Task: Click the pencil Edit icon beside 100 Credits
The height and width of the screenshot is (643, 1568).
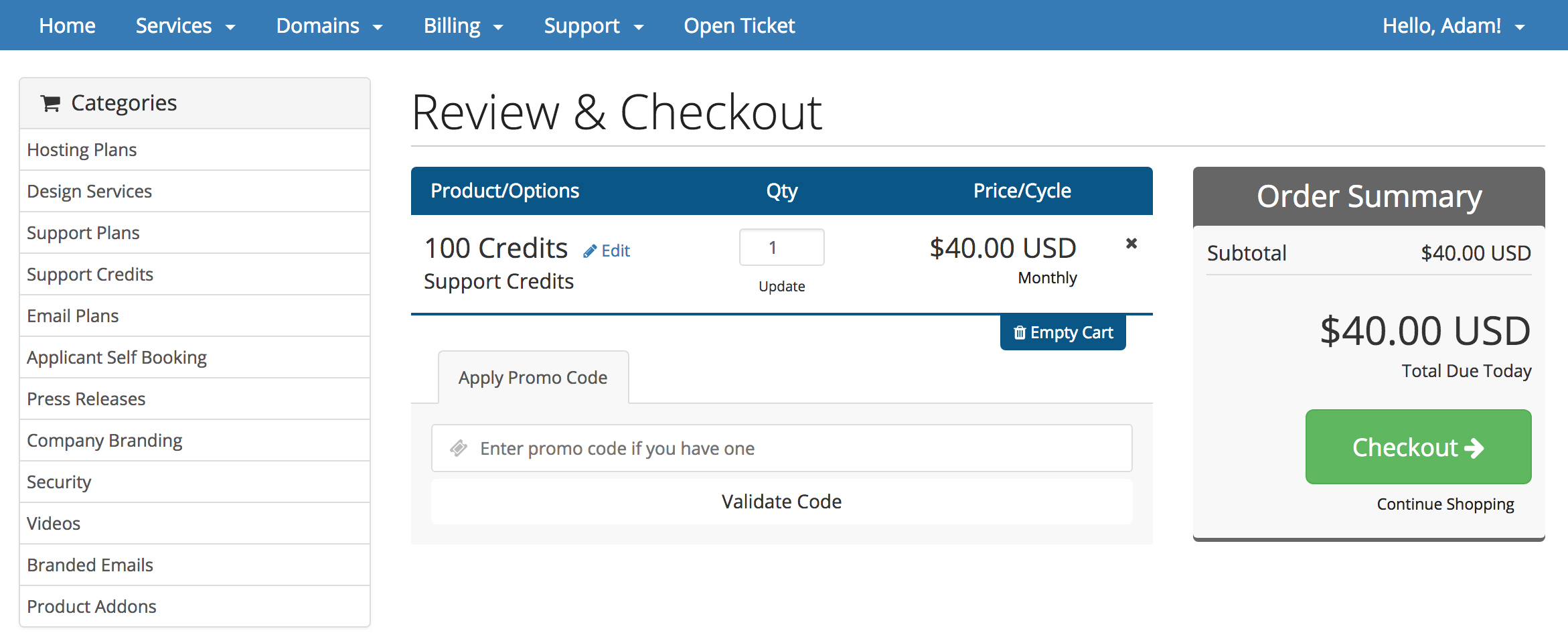Action: tap(590, 251)
